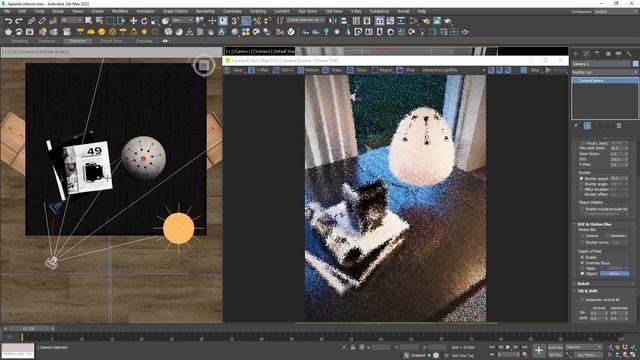Select the Shutter speed radio button
The image size is (640, 360).
coord(581,178)
